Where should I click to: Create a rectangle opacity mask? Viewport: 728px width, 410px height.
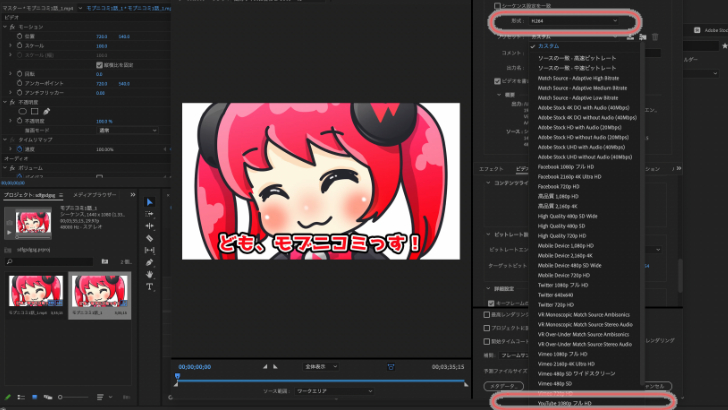point(34,111)
